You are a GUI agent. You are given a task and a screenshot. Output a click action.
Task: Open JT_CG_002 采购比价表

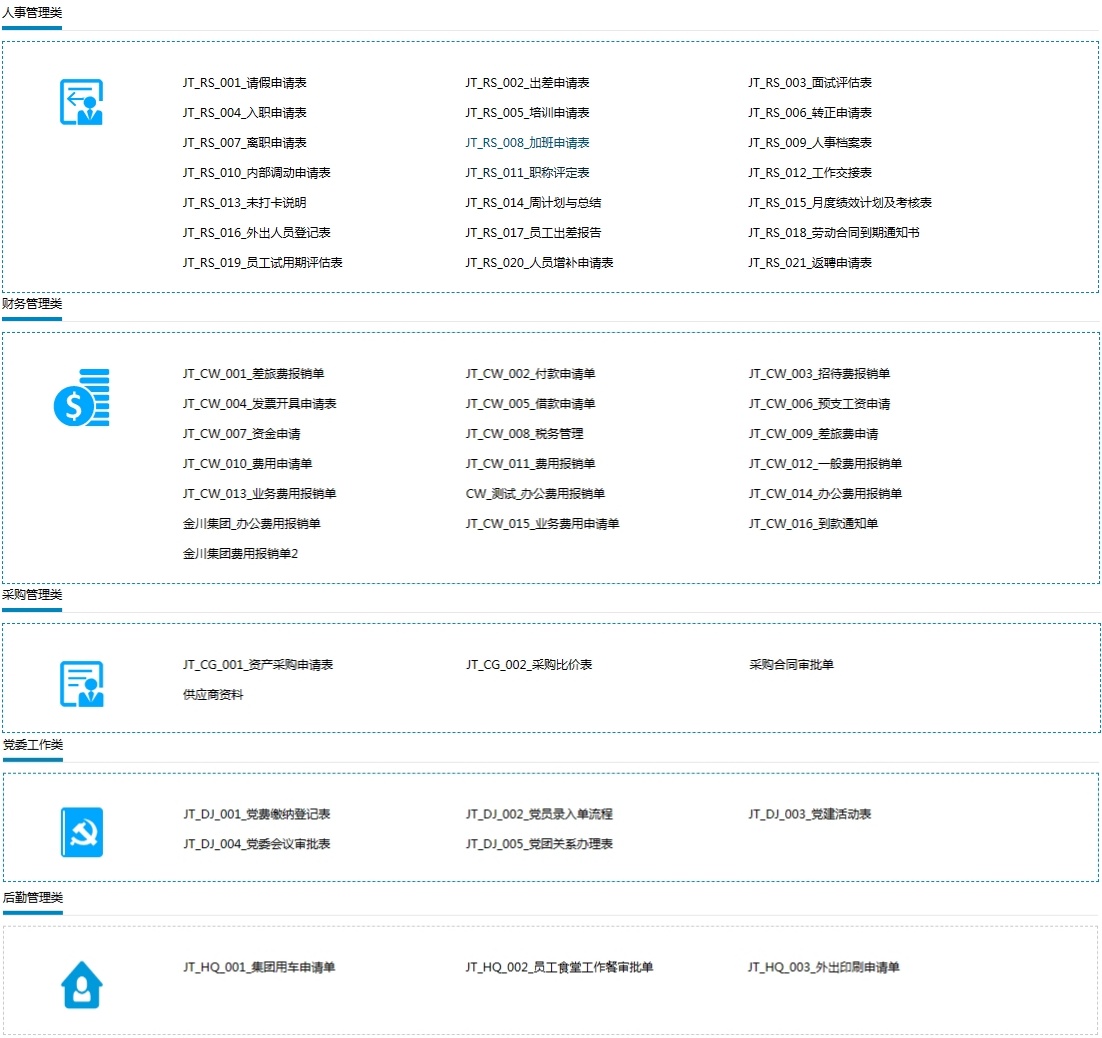[528, 665]
